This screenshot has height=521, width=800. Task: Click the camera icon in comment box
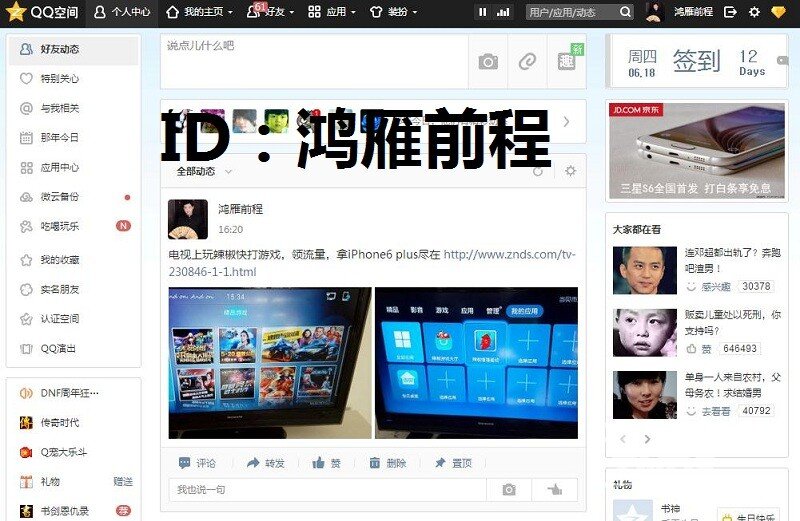coord(508,489)
